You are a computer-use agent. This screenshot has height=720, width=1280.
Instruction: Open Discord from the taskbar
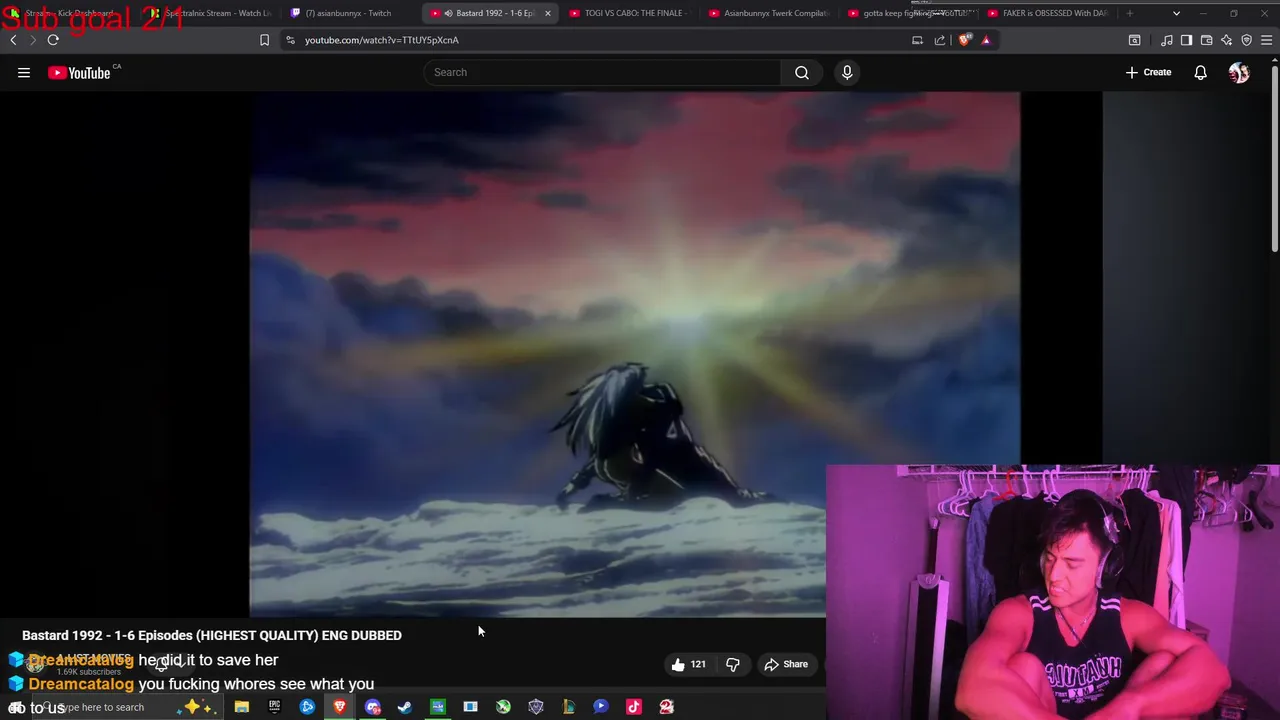click(x=373, y=707)
